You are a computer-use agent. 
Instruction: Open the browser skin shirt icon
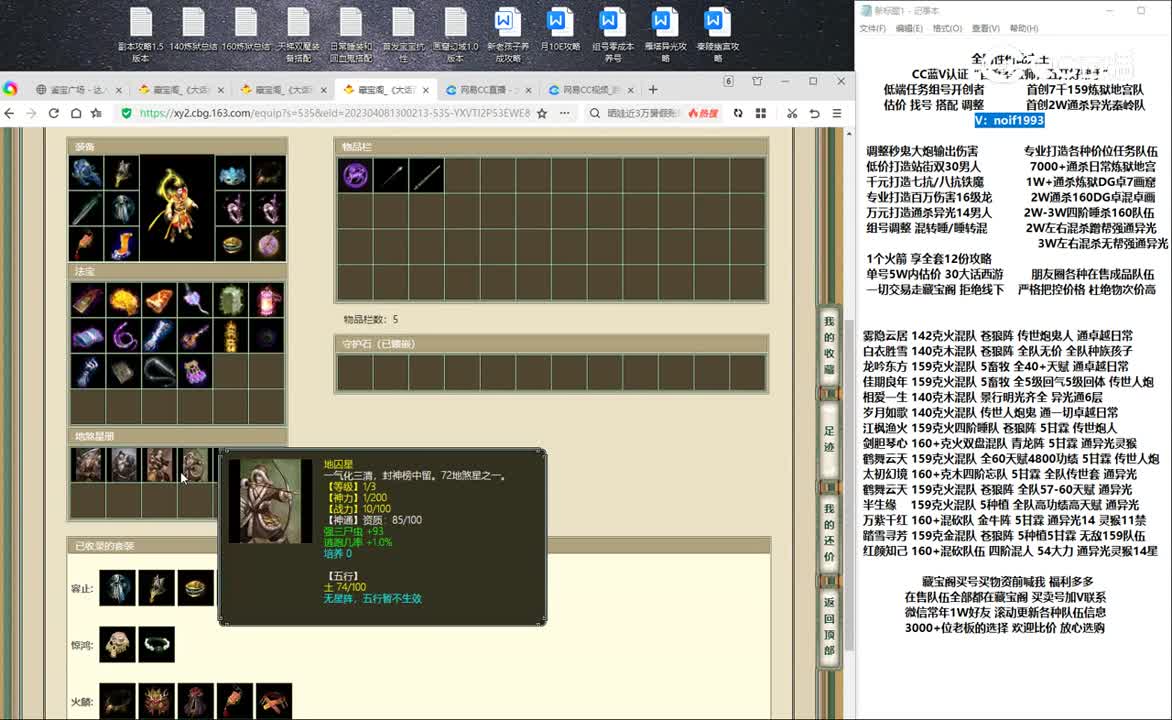pos(757,81)
